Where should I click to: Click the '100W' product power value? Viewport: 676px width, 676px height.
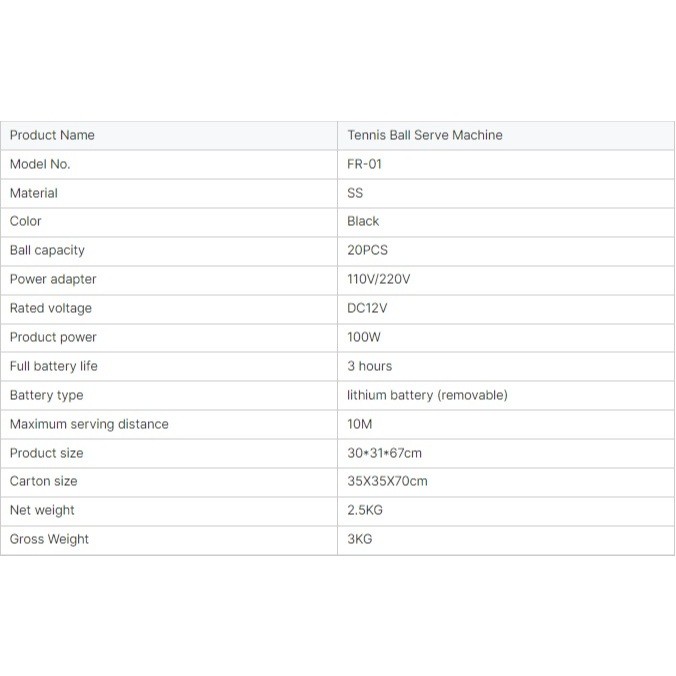click(364, 337)
